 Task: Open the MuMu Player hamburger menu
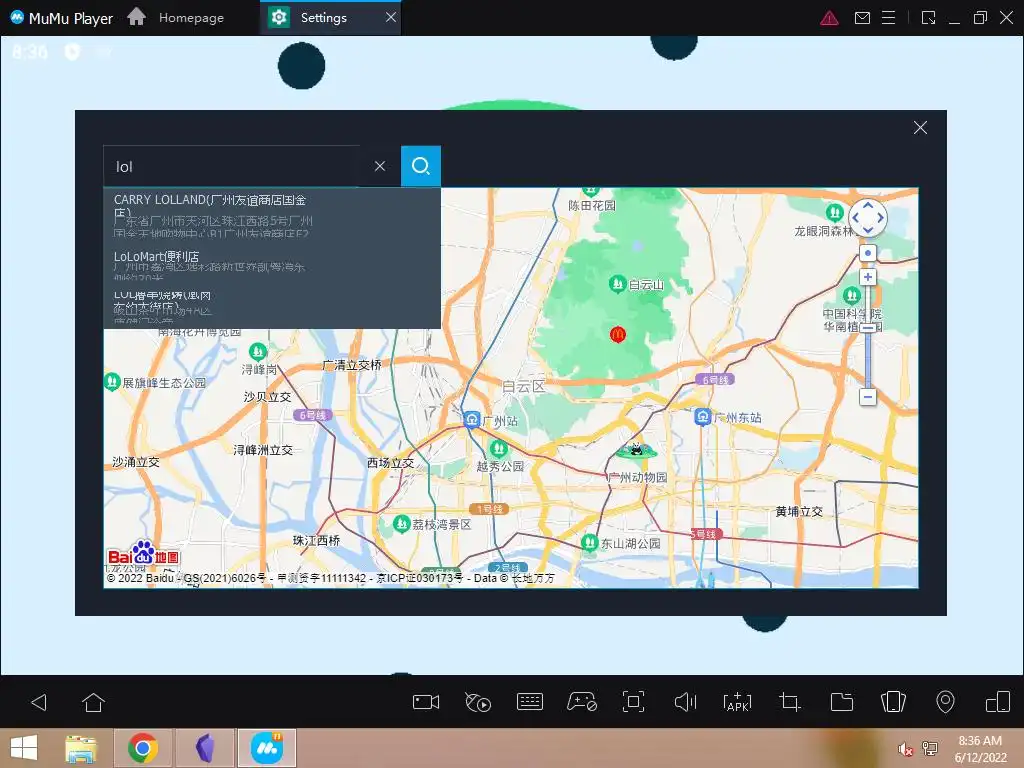click(x=888, y=18)
